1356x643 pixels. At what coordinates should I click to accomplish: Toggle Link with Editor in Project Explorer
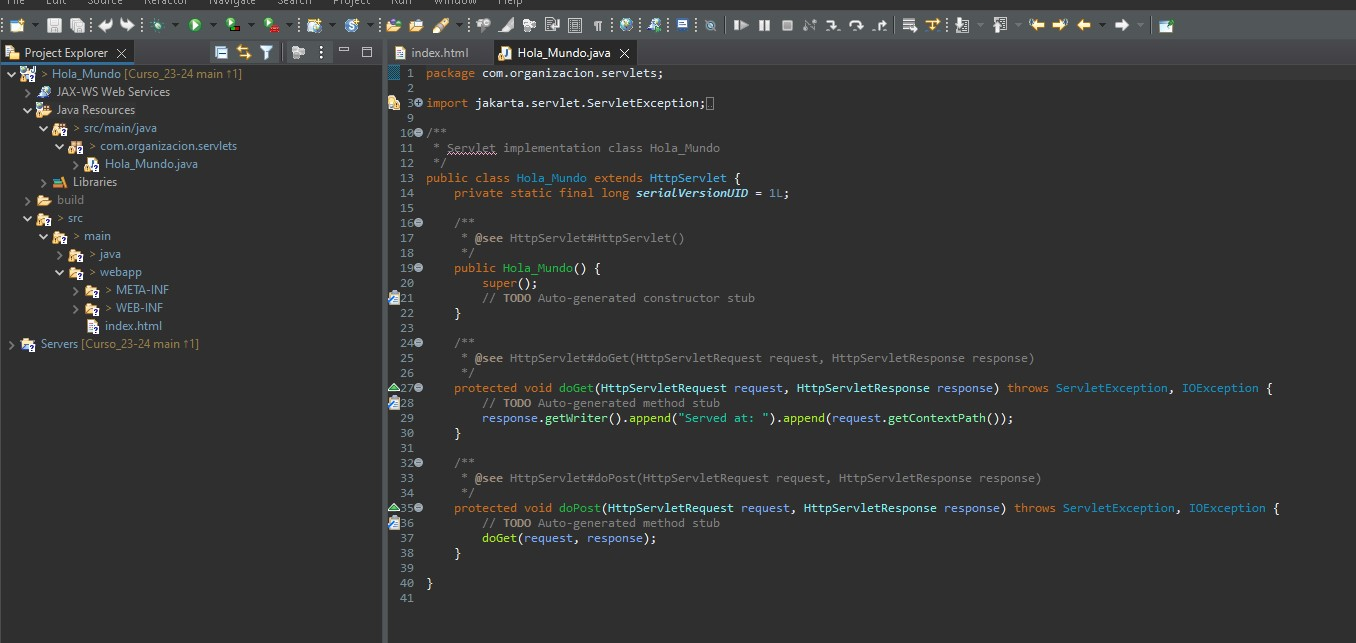(244, 52)
